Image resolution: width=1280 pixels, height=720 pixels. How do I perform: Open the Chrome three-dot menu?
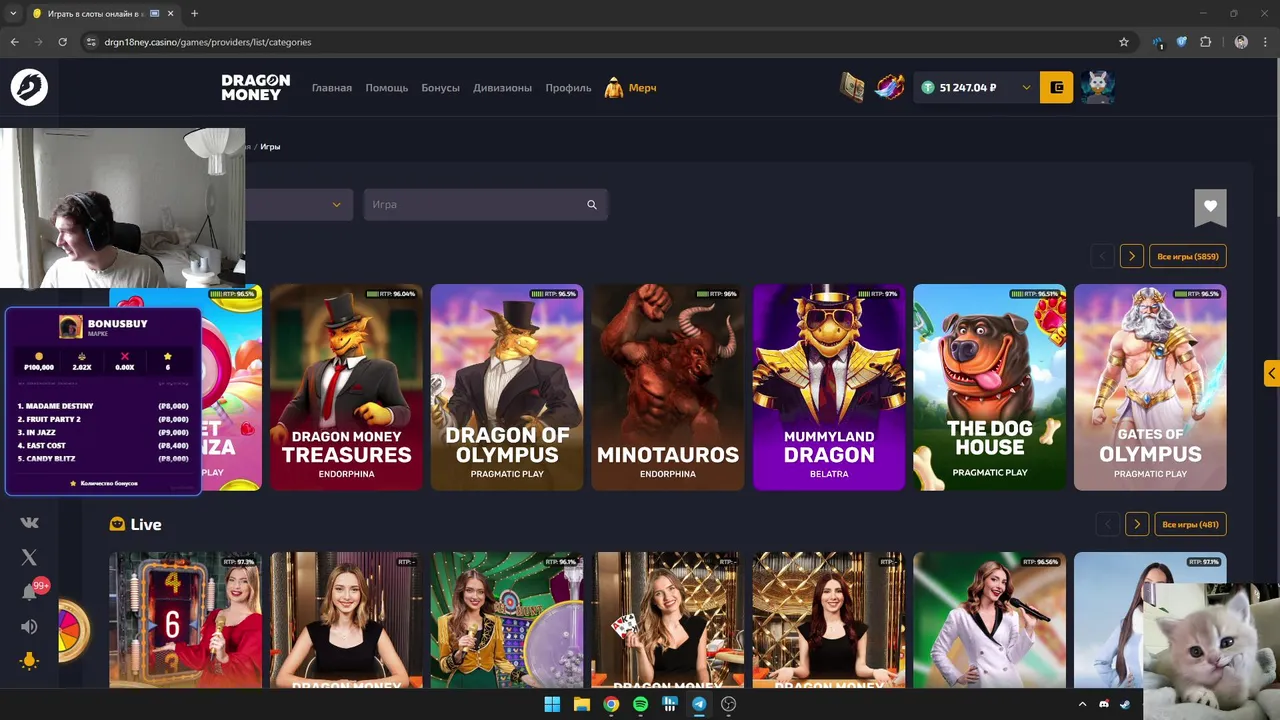click(x=1266, y=42)
